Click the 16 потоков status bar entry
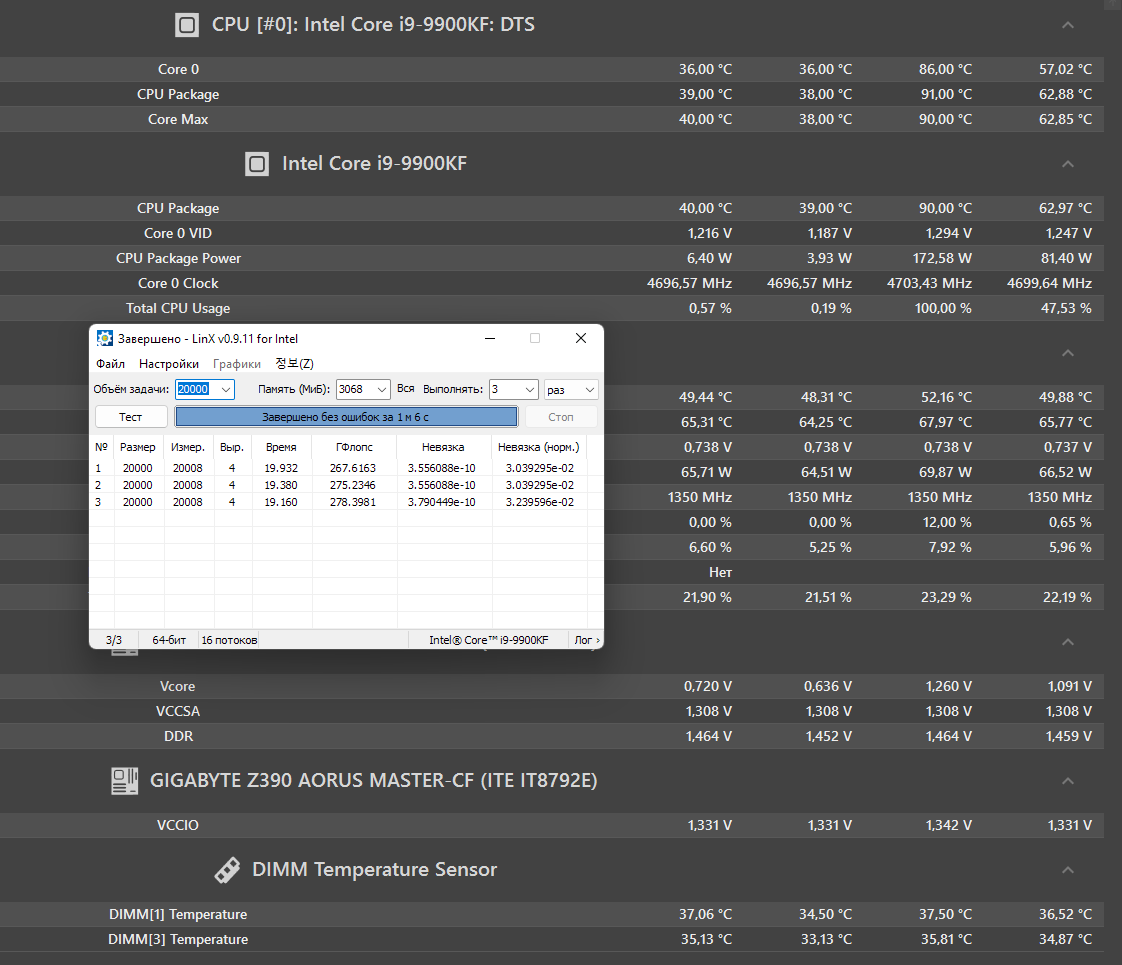1122x965 pixels. coord(229,640)
